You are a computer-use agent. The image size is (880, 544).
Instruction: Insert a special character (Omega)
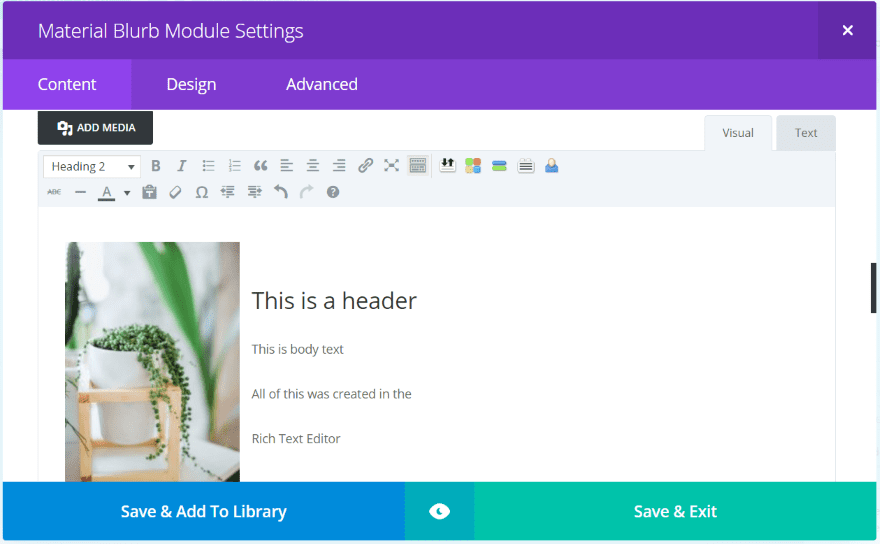click(x=201, y=192)
